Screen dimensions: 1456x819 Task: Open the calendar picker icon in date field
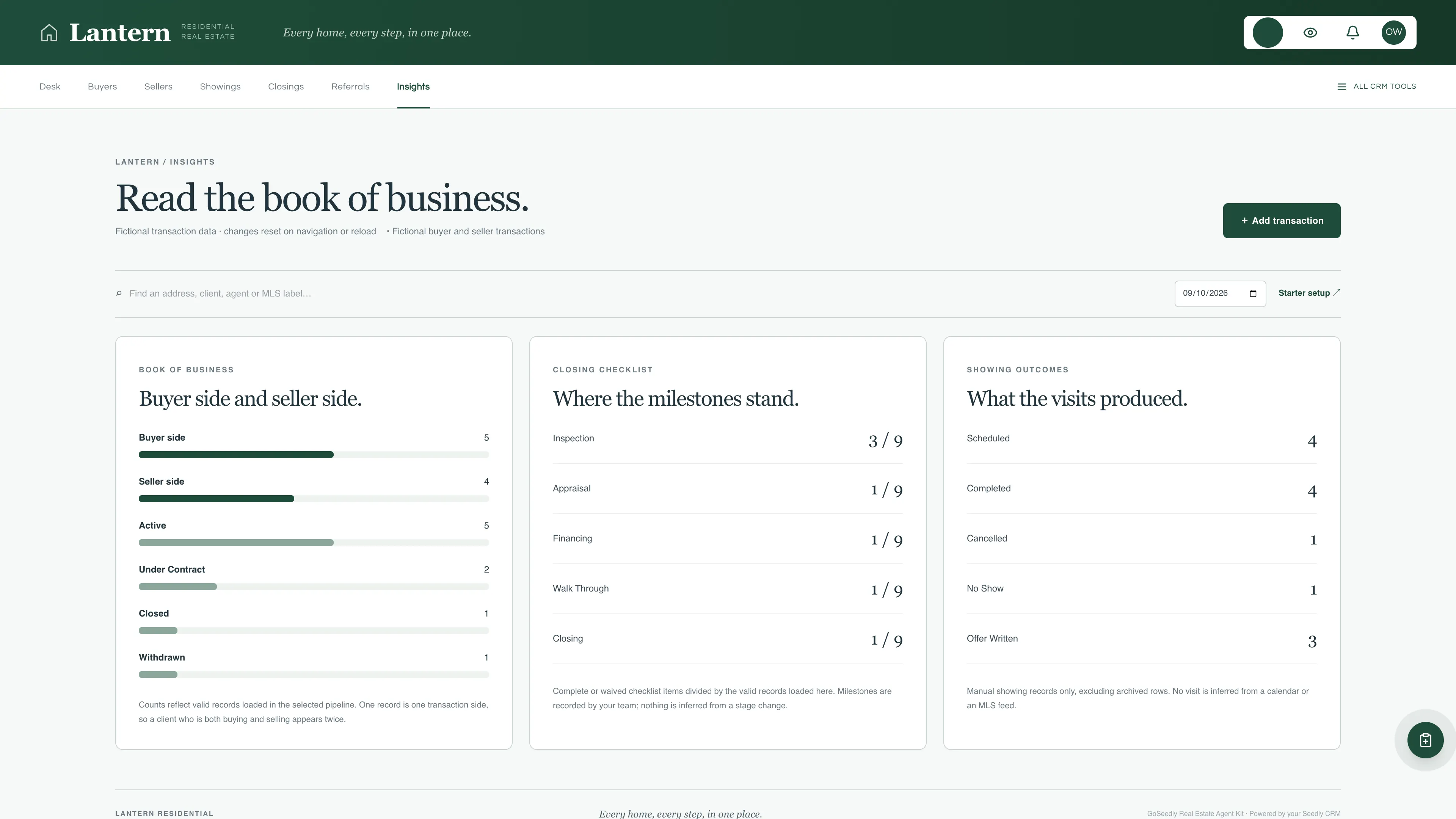(1253, 293)
